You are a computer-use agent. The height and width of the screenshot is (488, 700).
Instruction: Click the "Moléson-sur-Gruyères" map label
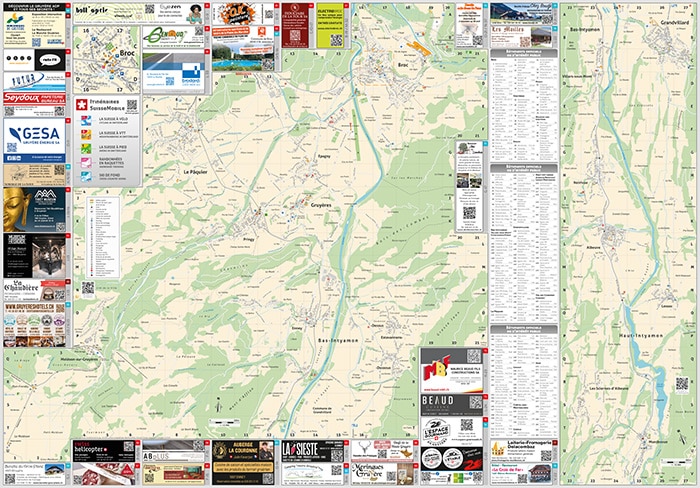pos(79,359)
